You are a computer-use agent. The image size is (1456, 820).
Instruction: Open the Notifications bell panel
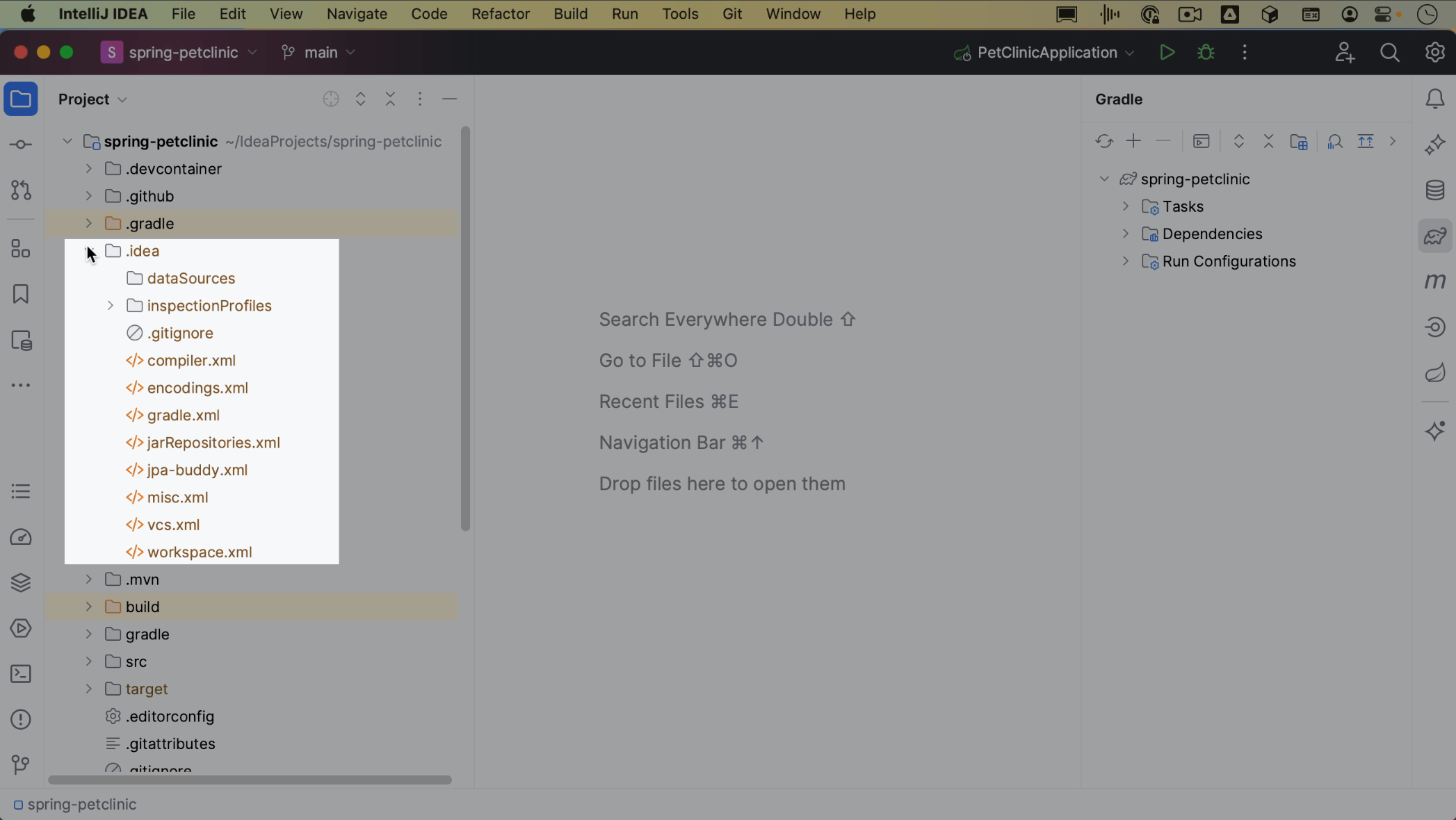1434,99
